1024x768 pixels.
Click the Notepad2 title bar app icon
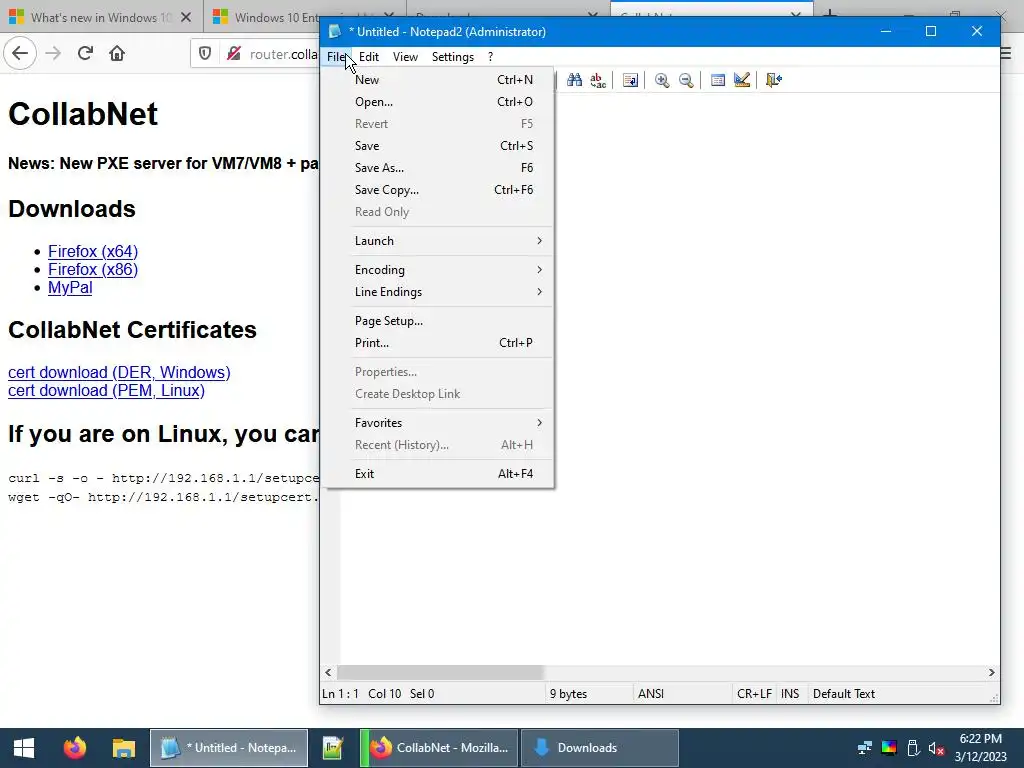[335, 31]
